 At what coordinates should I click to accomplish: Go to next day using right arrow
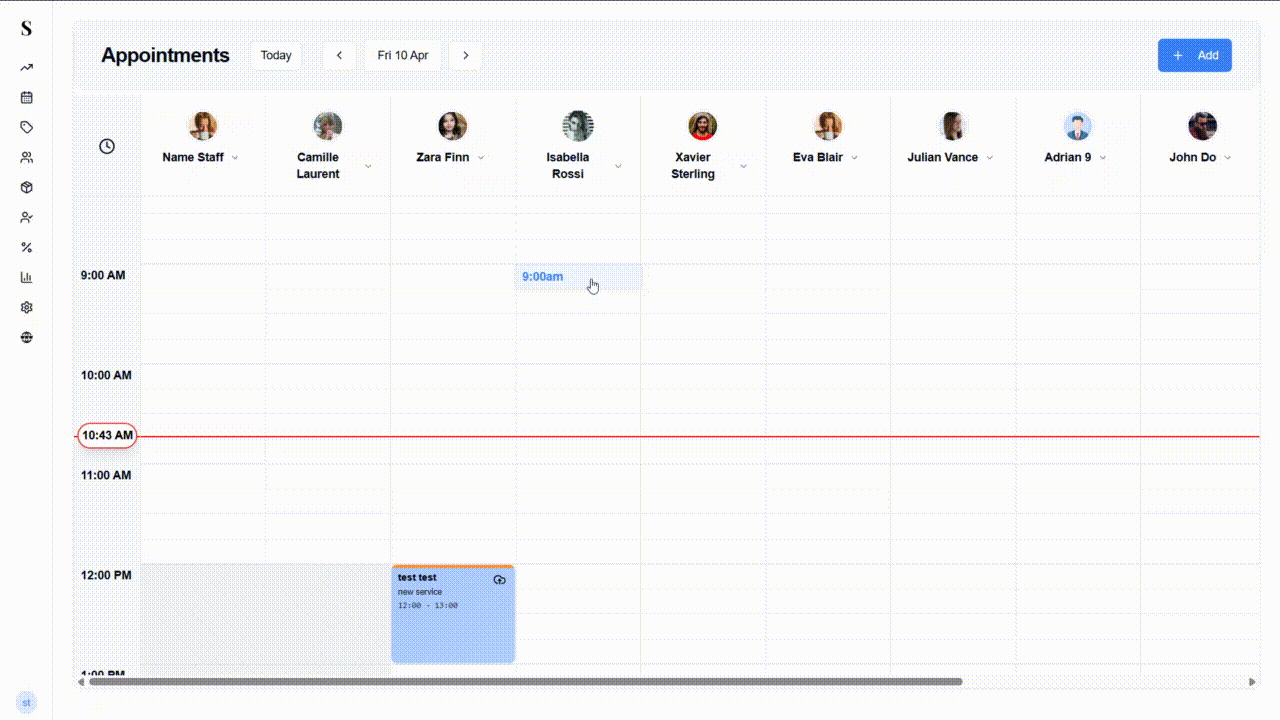click(x=465, y=55)
